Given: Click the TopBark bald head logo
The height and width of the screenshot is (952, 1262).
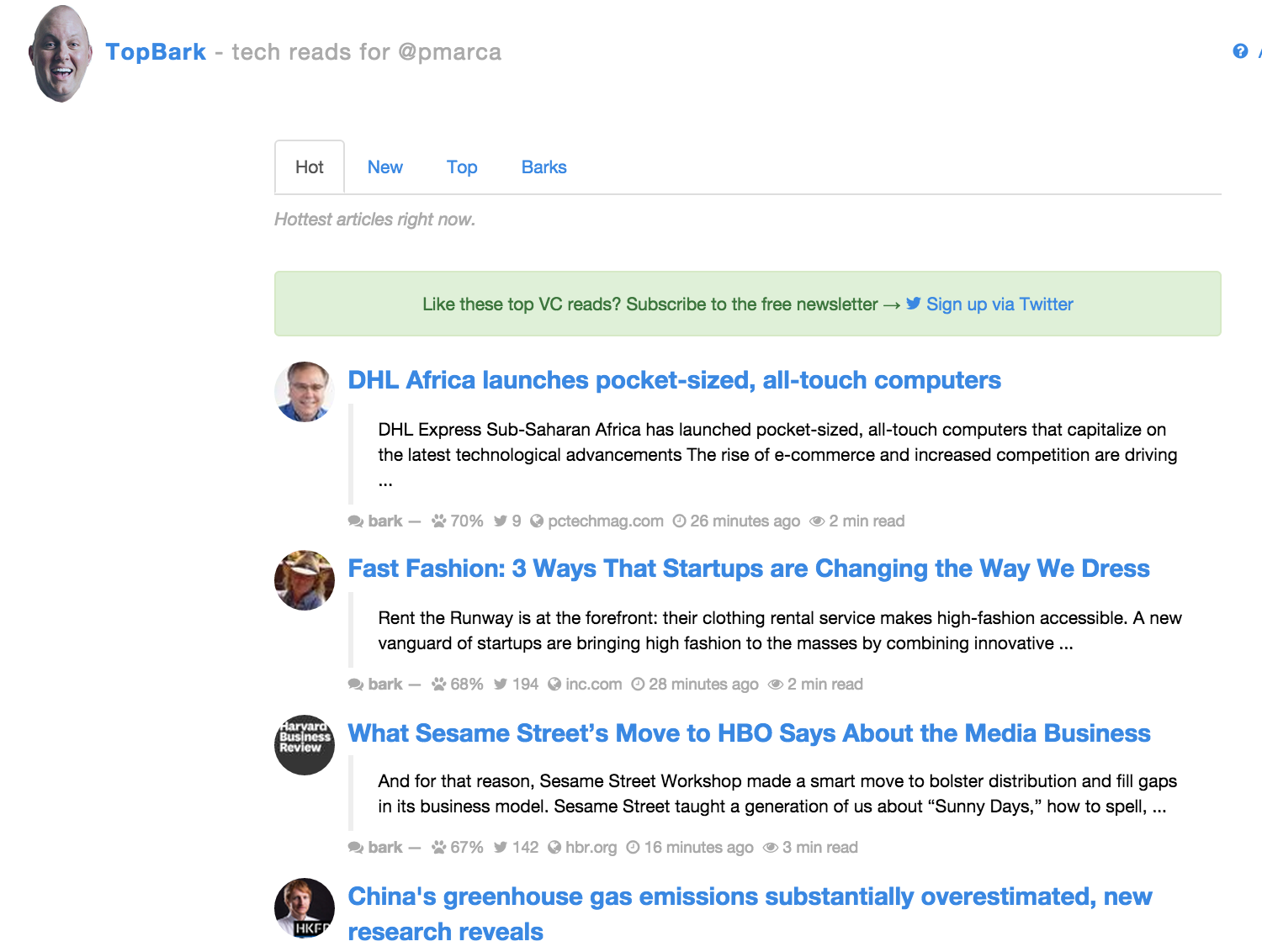Looking at the screenshot, I should [60, 54].
